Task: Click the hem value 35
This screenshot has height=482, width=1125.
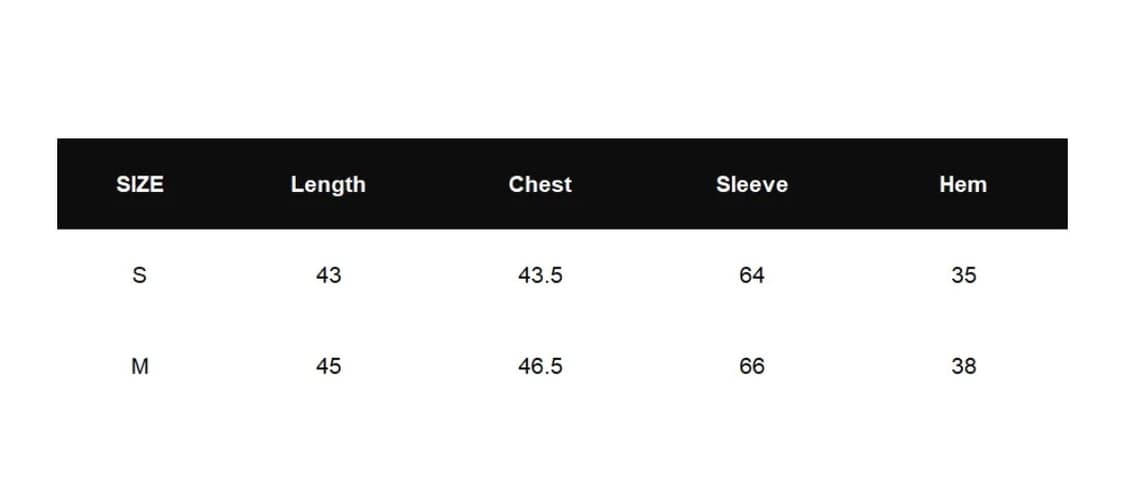Action: coord(963,275)
